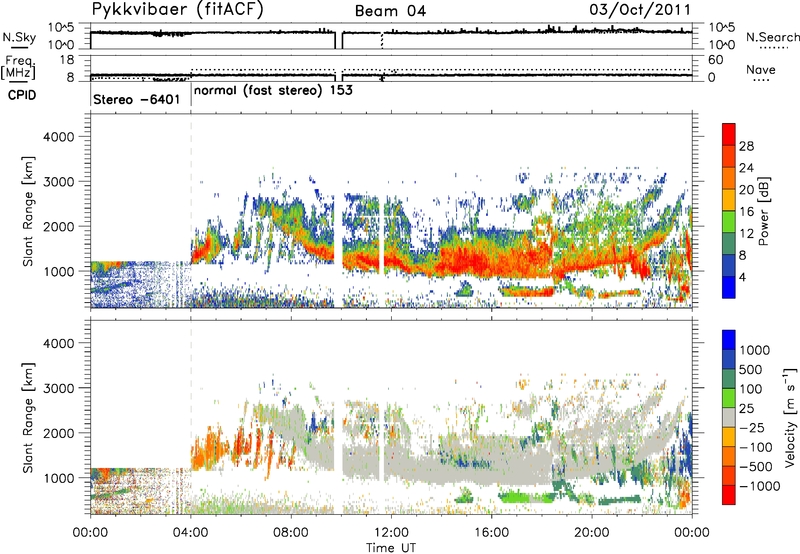800x554 pixels.
Task: Click the '20:00' time tick label
Action: (592, 533)
